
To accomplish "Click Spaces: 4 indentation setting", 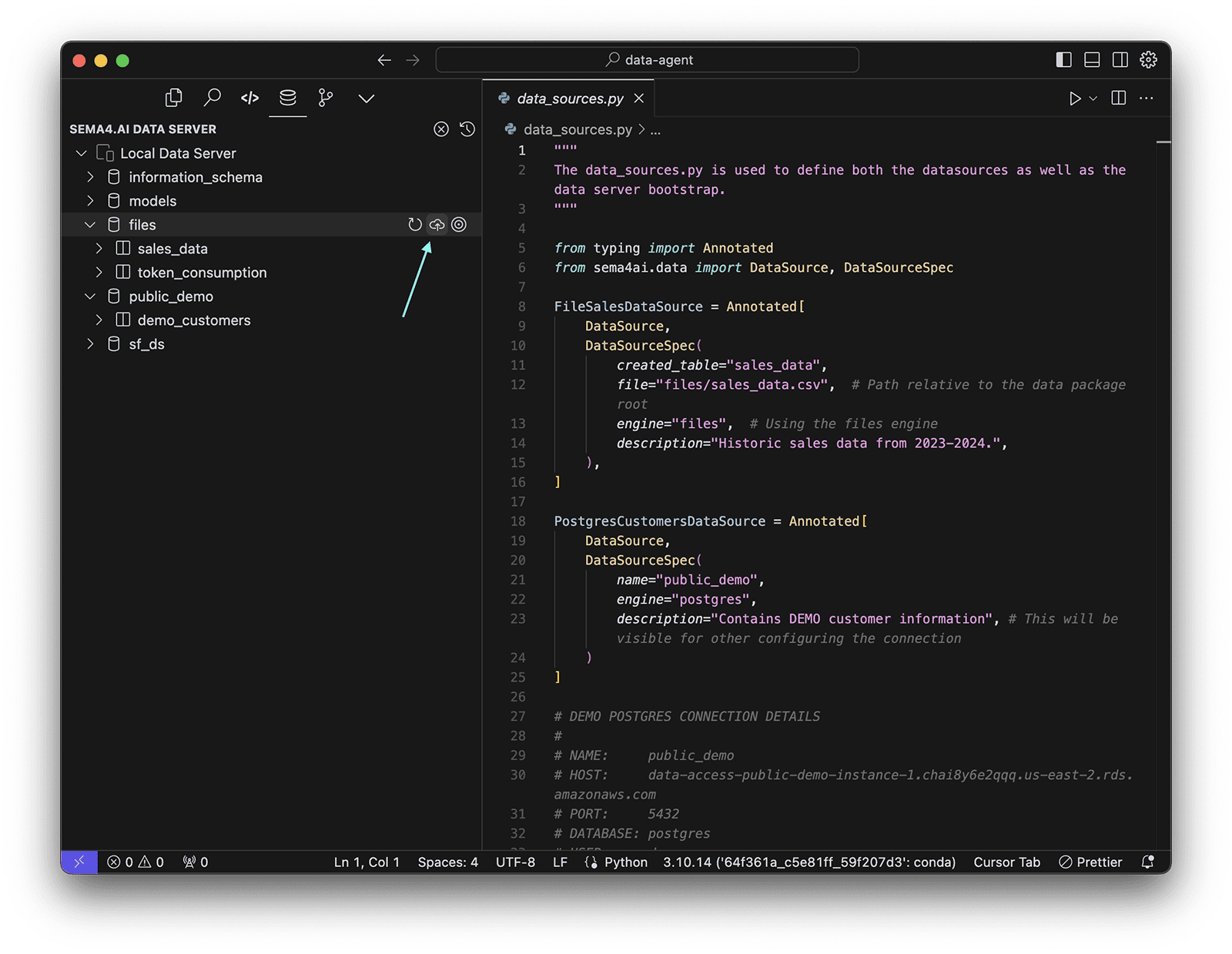I will [447, 862].
